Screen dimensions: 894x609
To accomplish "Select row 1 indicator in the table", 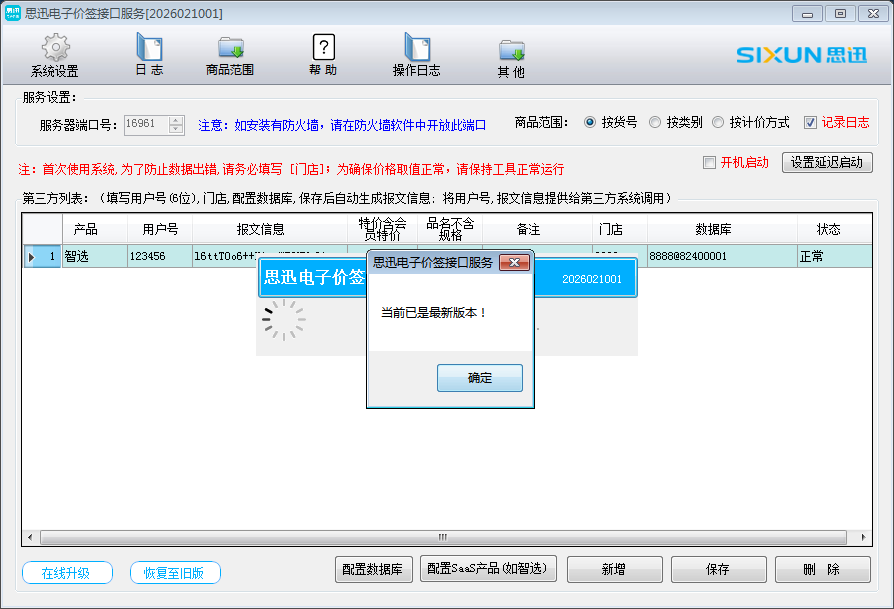I will 42,257.
